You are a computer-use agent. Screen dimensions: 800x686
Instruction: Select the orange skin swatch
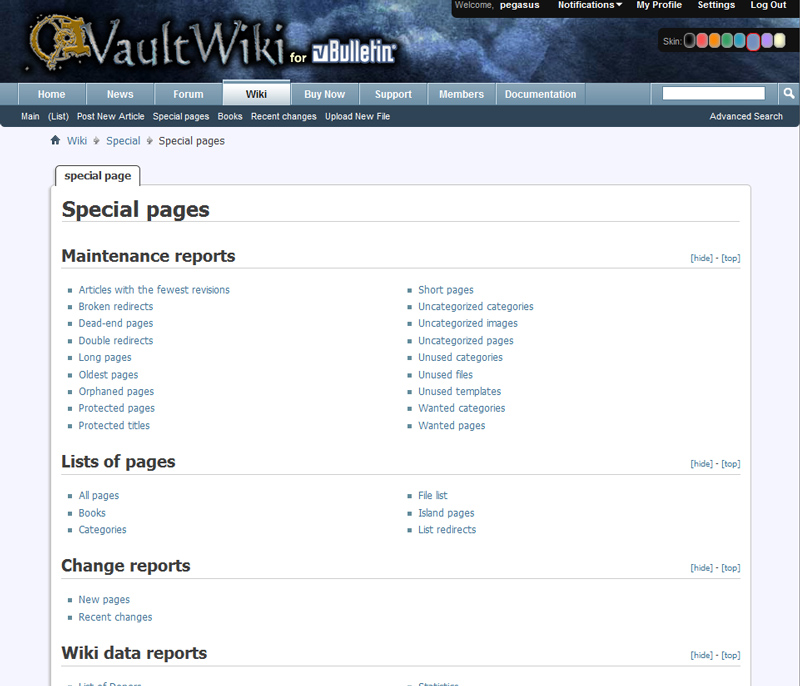coord(715,41)
